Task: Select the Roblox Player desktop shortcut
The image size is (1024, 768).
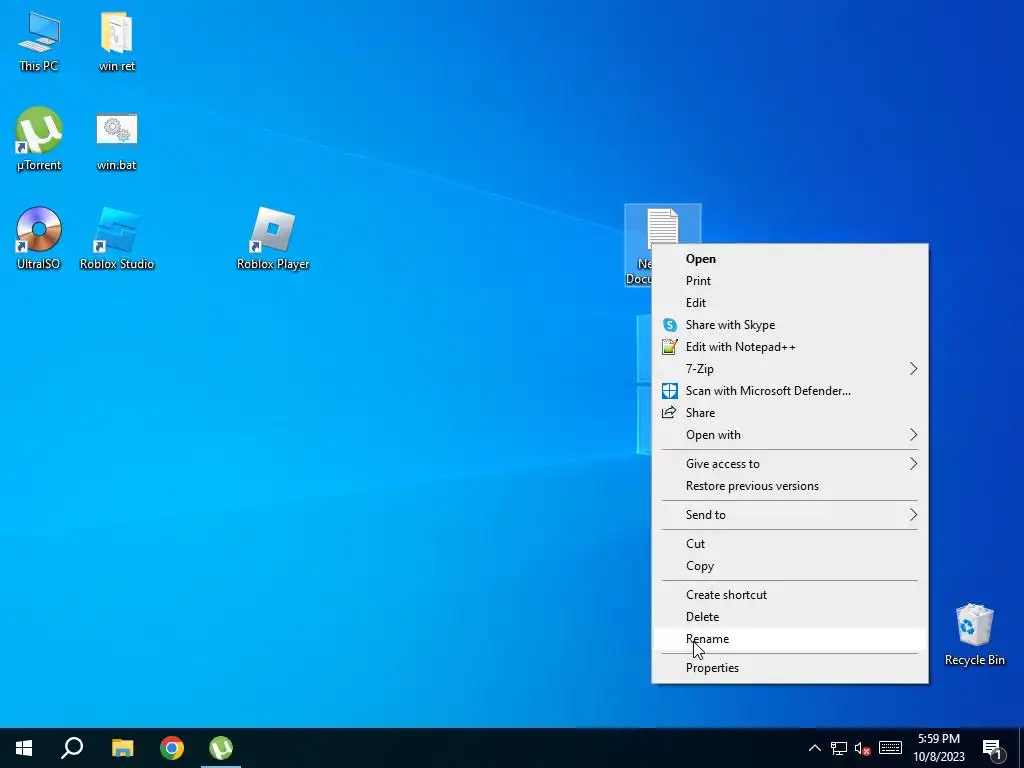Action: [x=273, y=238]
